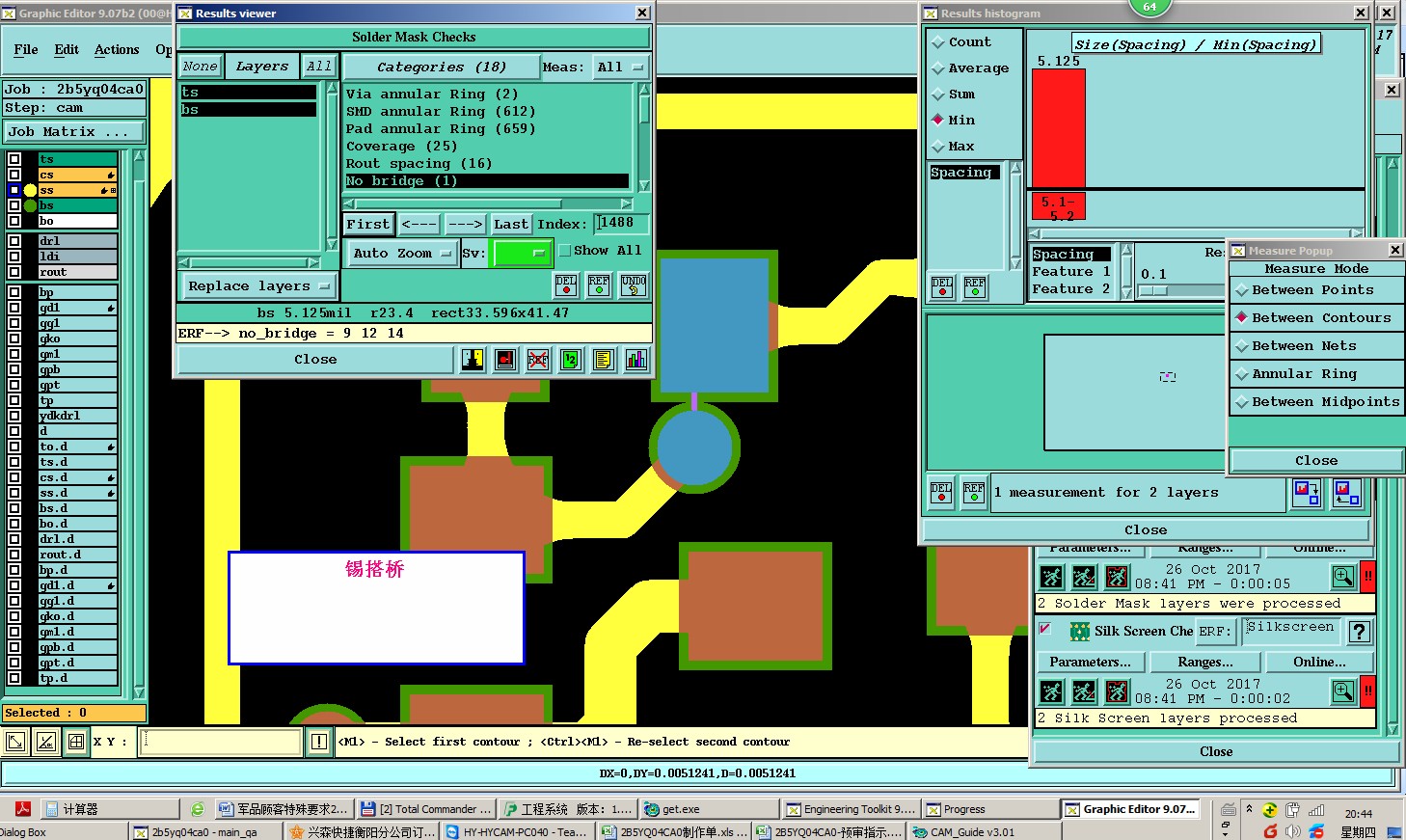Run Silk Screen check with the first runner icon
Screen dimensions: 1406x840
[x=1052, y=691]
